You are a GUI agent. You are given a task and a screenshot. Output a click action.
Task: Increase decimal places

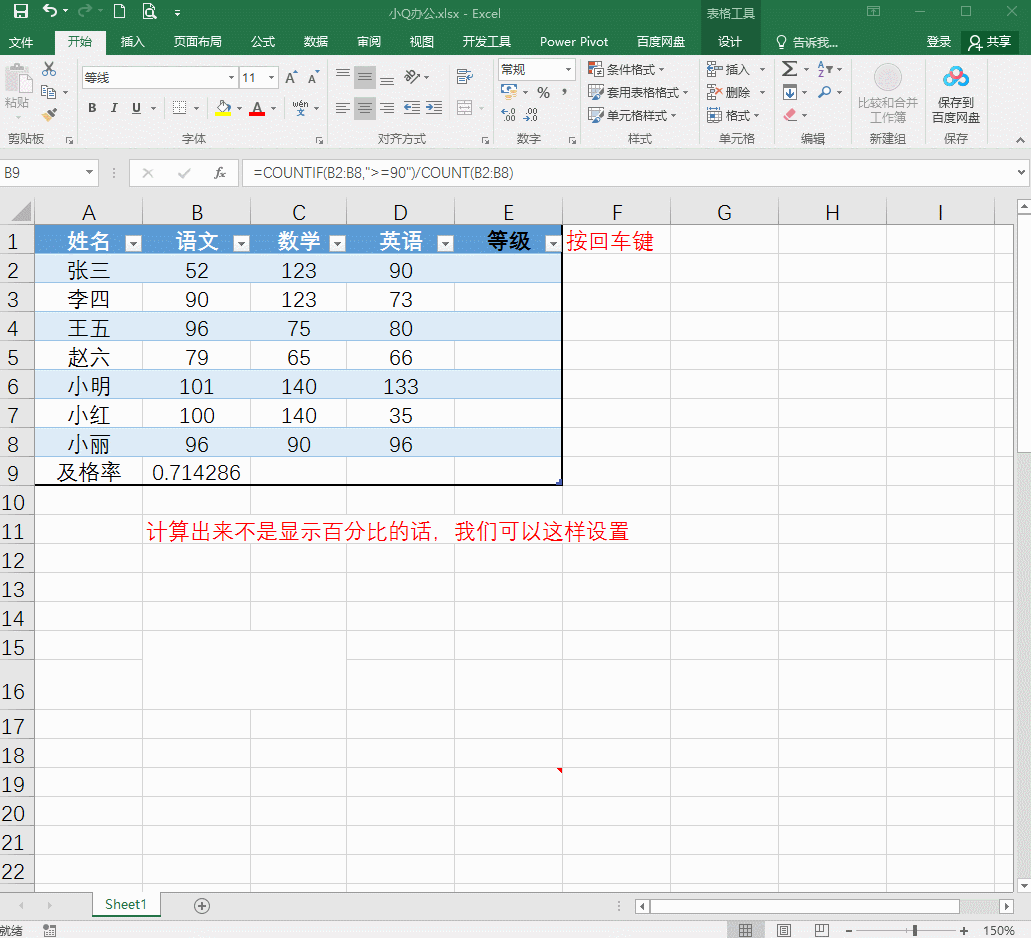[x=508, y=115]
